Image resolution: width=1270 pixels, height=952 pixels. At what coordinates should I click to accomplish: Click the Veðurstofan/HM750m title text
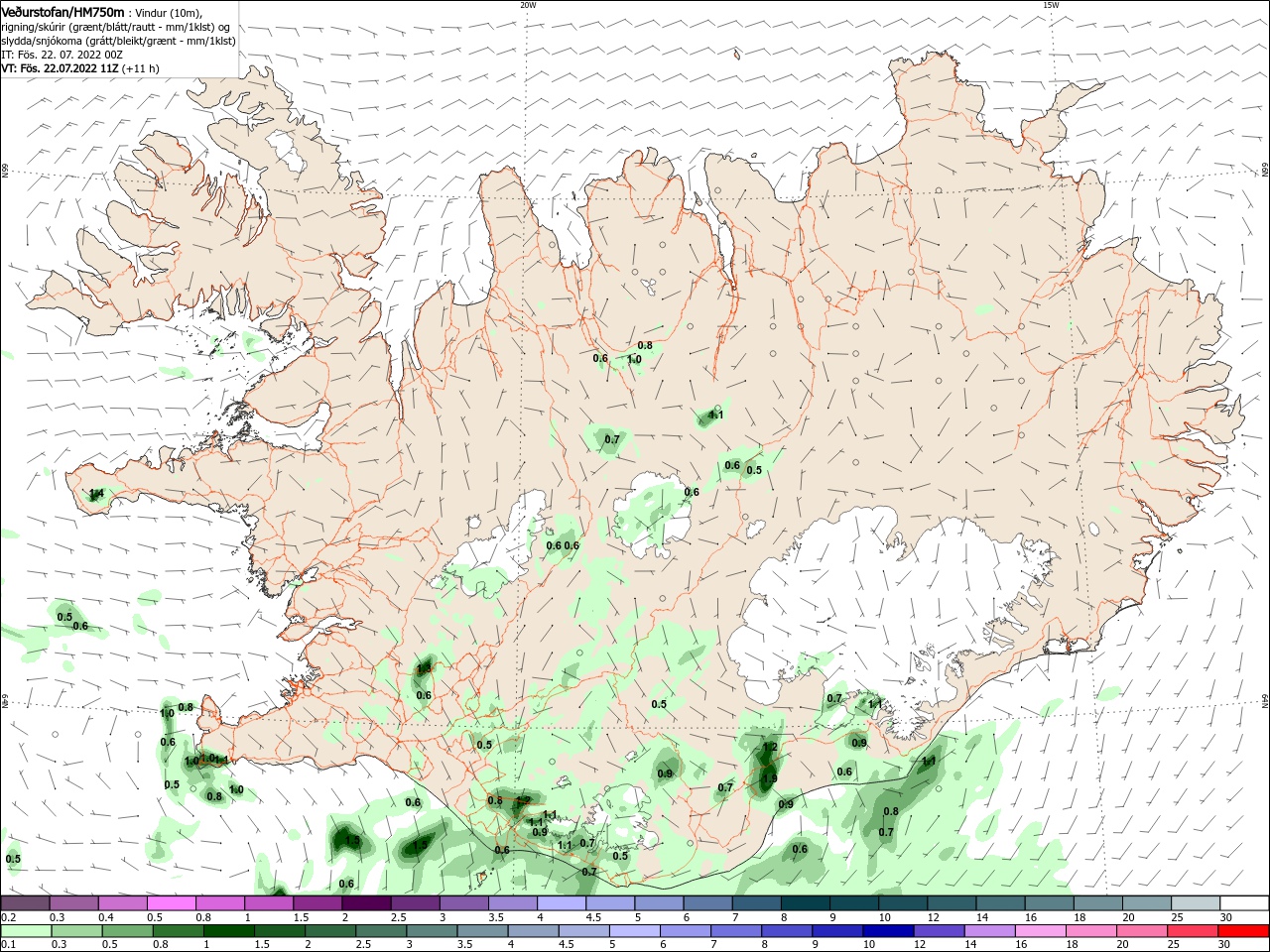63,11
